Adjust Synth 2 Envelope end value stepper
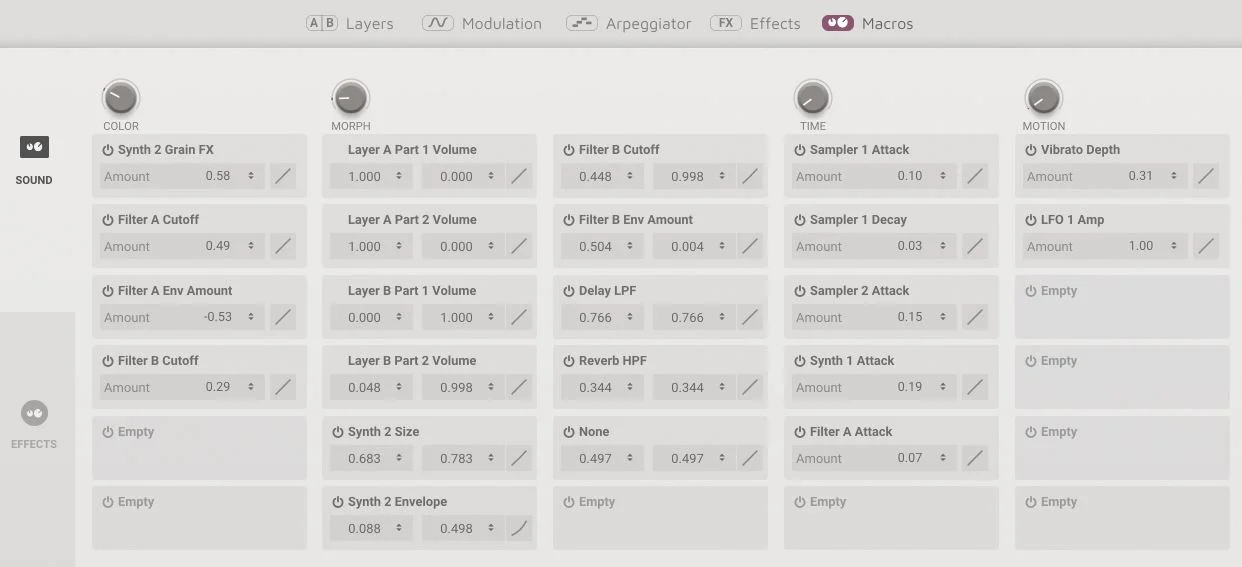 pyautogui.click(x=491, y=528)
